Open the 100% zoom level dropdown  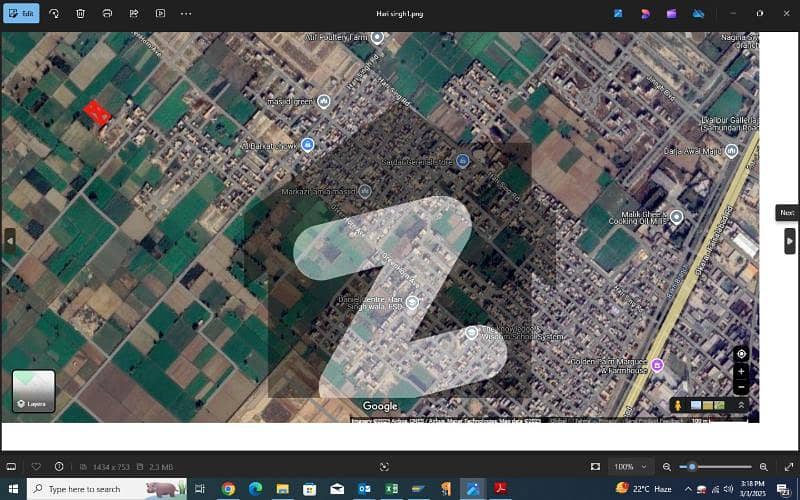point(626,467)
